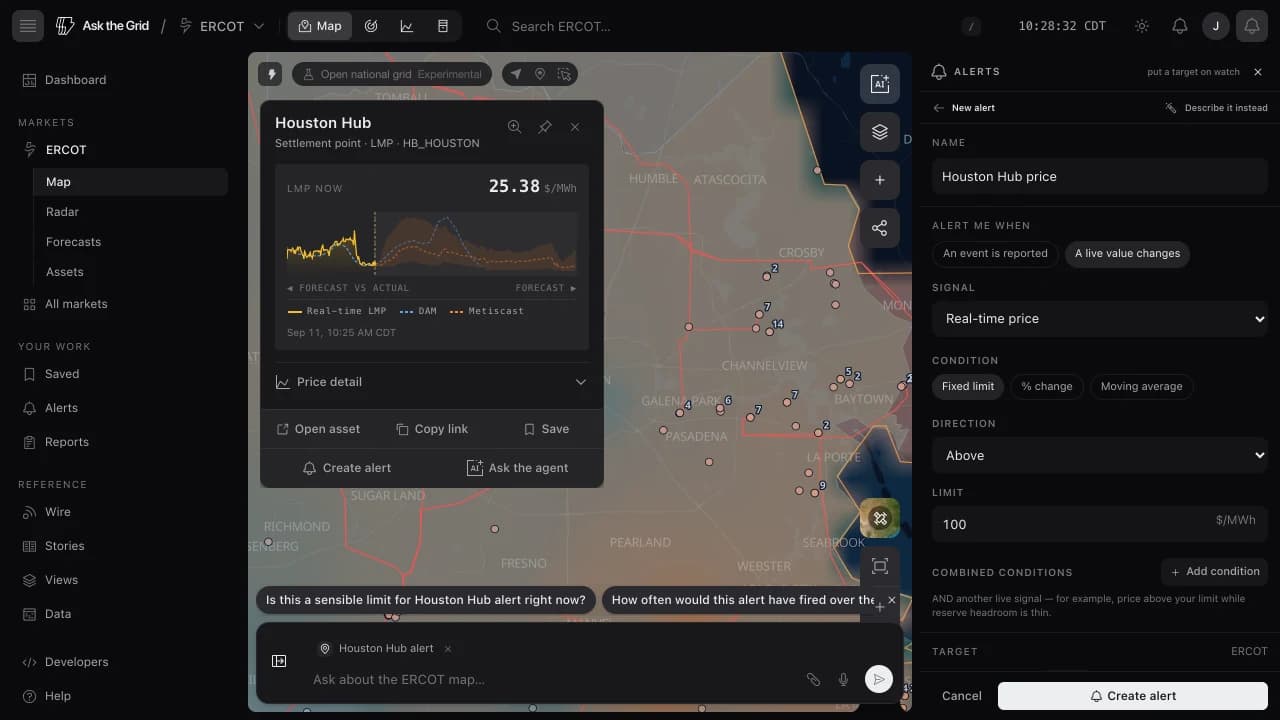This screenshot has height=720, width=1280.
Task: Click the lightning bolt map button
Action: point(270,74)
